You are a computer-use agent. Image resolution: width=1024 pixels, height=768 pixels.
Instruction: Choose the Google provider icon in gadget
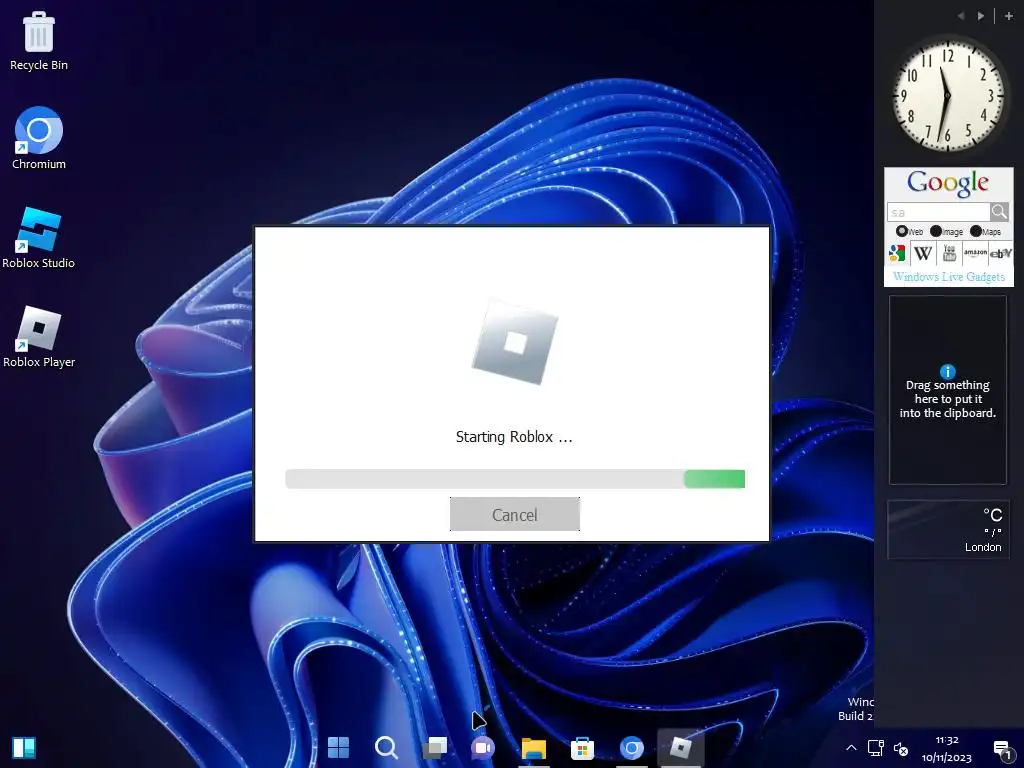point(897,253)
